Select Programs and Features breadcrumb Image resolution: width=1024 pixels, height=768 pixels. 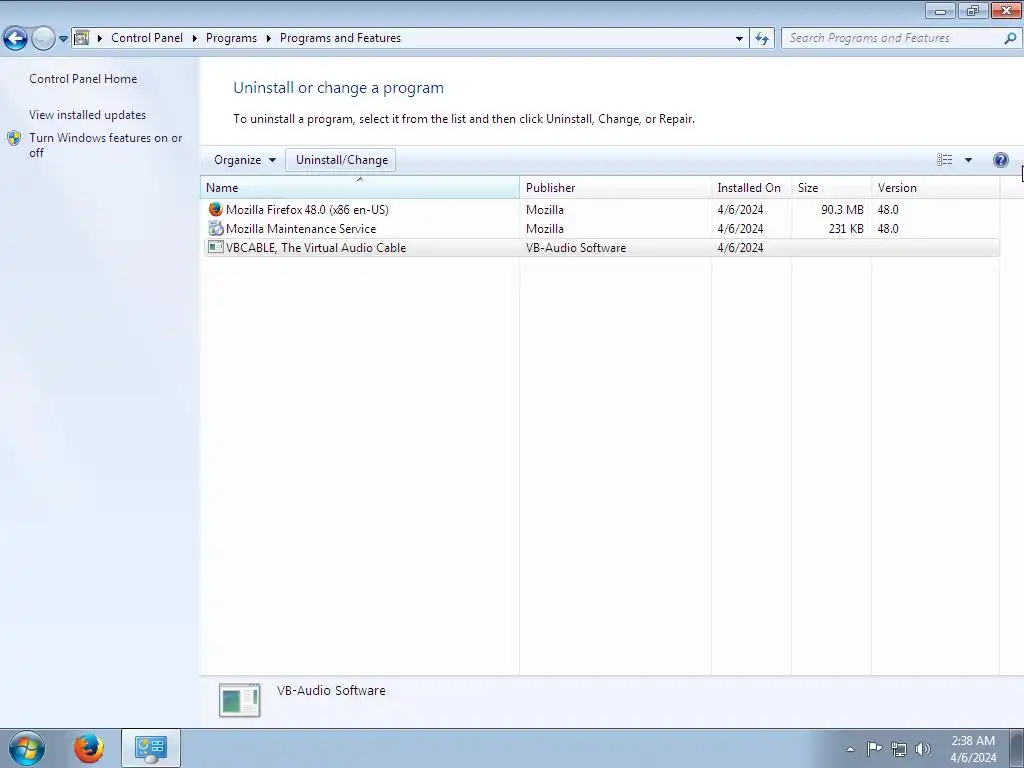point(340,38)
